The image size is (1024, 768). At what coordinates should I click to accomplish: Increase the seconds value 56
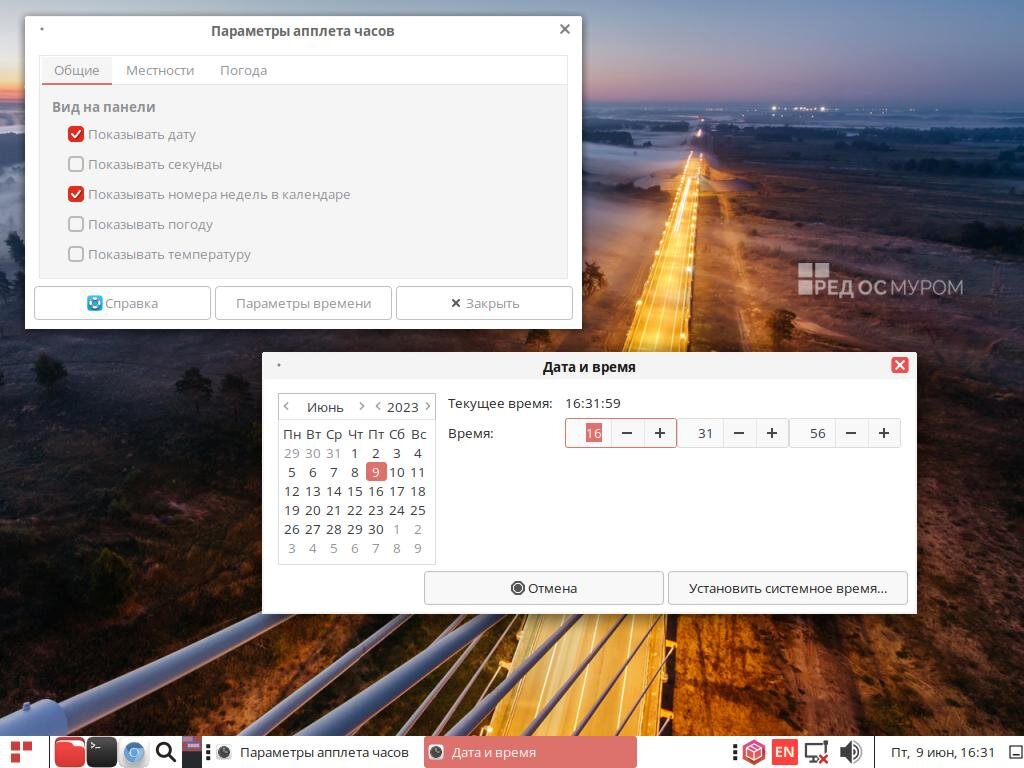click(x=884, y=433)
